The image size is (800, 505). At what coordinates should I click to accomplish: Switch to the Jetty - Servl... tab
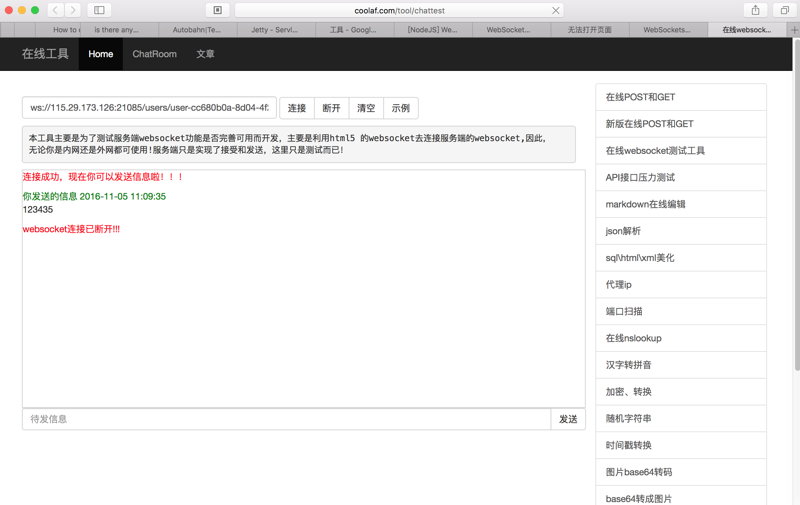tap(276, 30)
